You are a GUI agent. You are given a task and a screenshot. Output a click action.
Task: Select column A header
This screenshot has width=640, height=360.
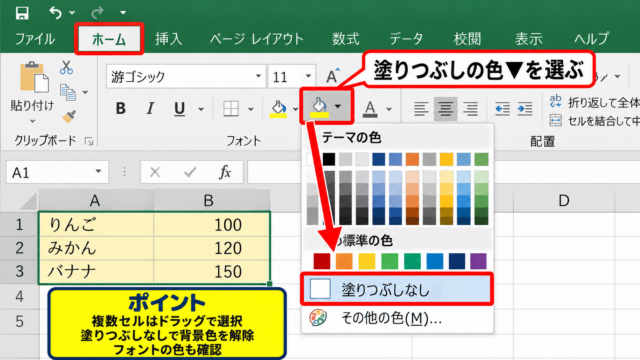(x=96, y=200)
